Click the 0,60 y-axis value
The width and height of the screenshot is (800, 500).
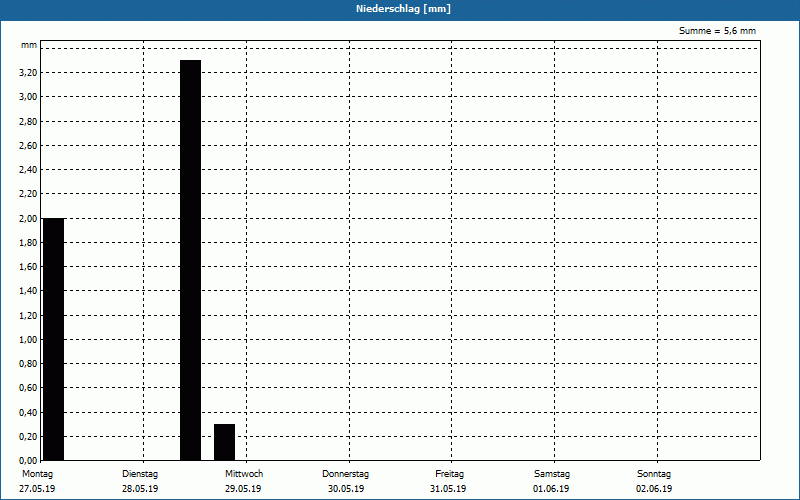coord(28,388)
